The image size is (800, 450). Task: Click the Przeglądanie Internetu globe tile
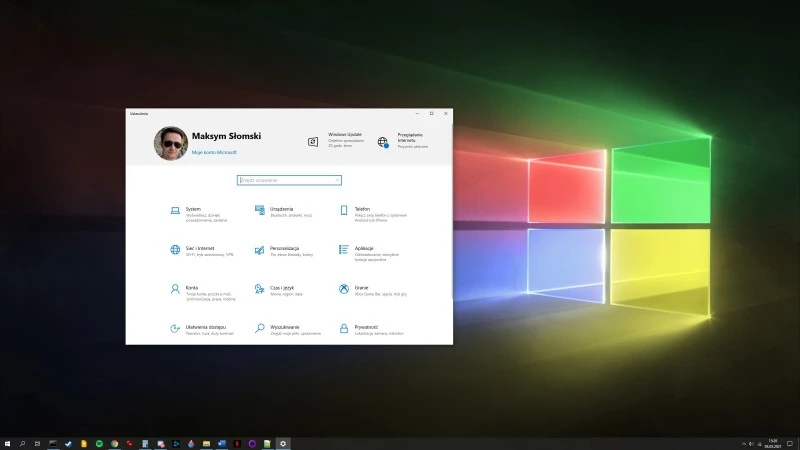coord(403,141)
